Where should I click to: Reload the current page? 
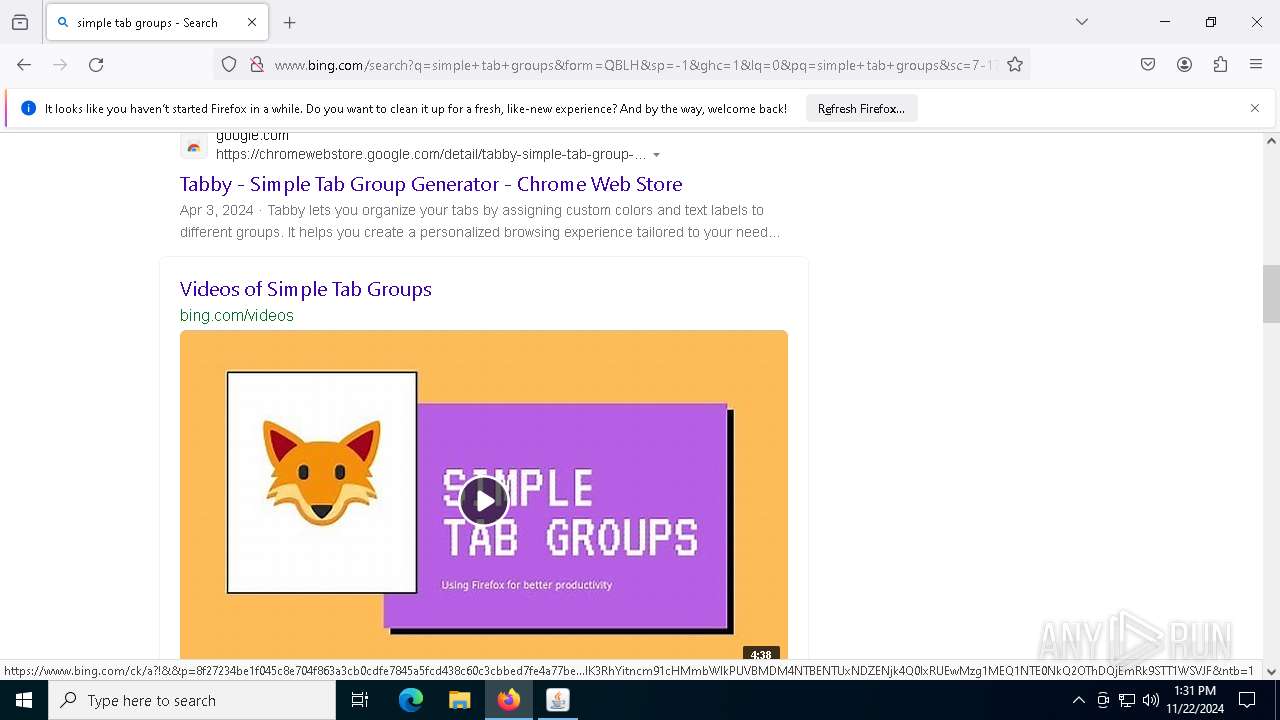point(96,65)
